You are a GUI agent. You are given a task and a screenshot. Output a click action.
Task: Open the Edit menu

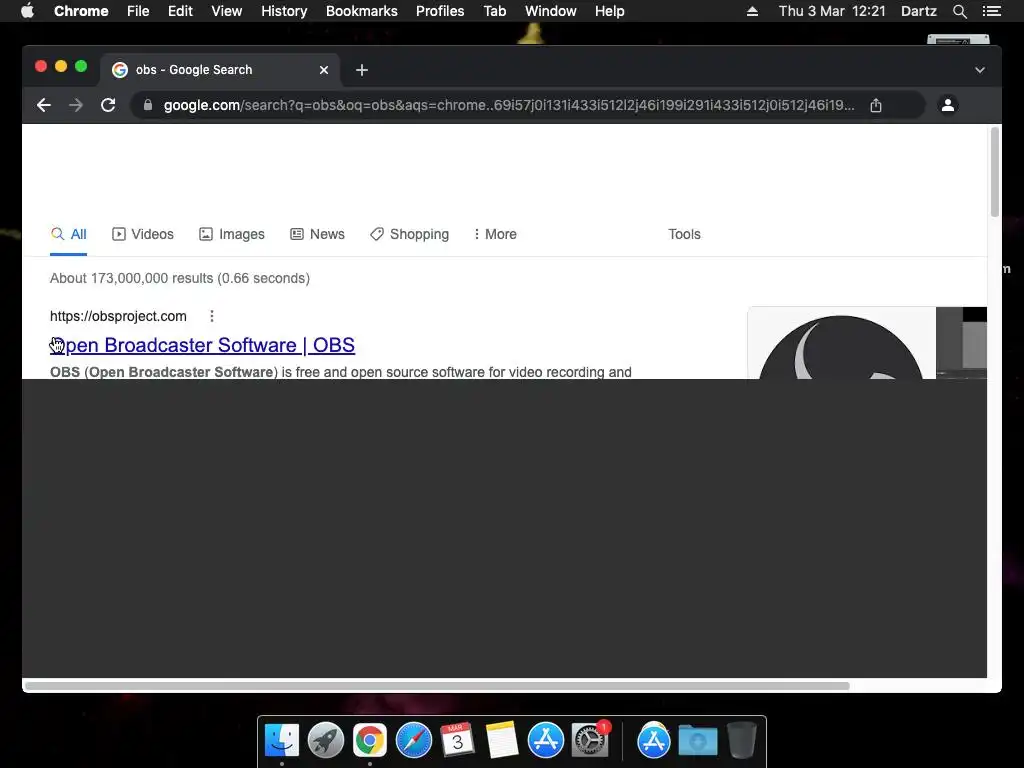[180, 11]
